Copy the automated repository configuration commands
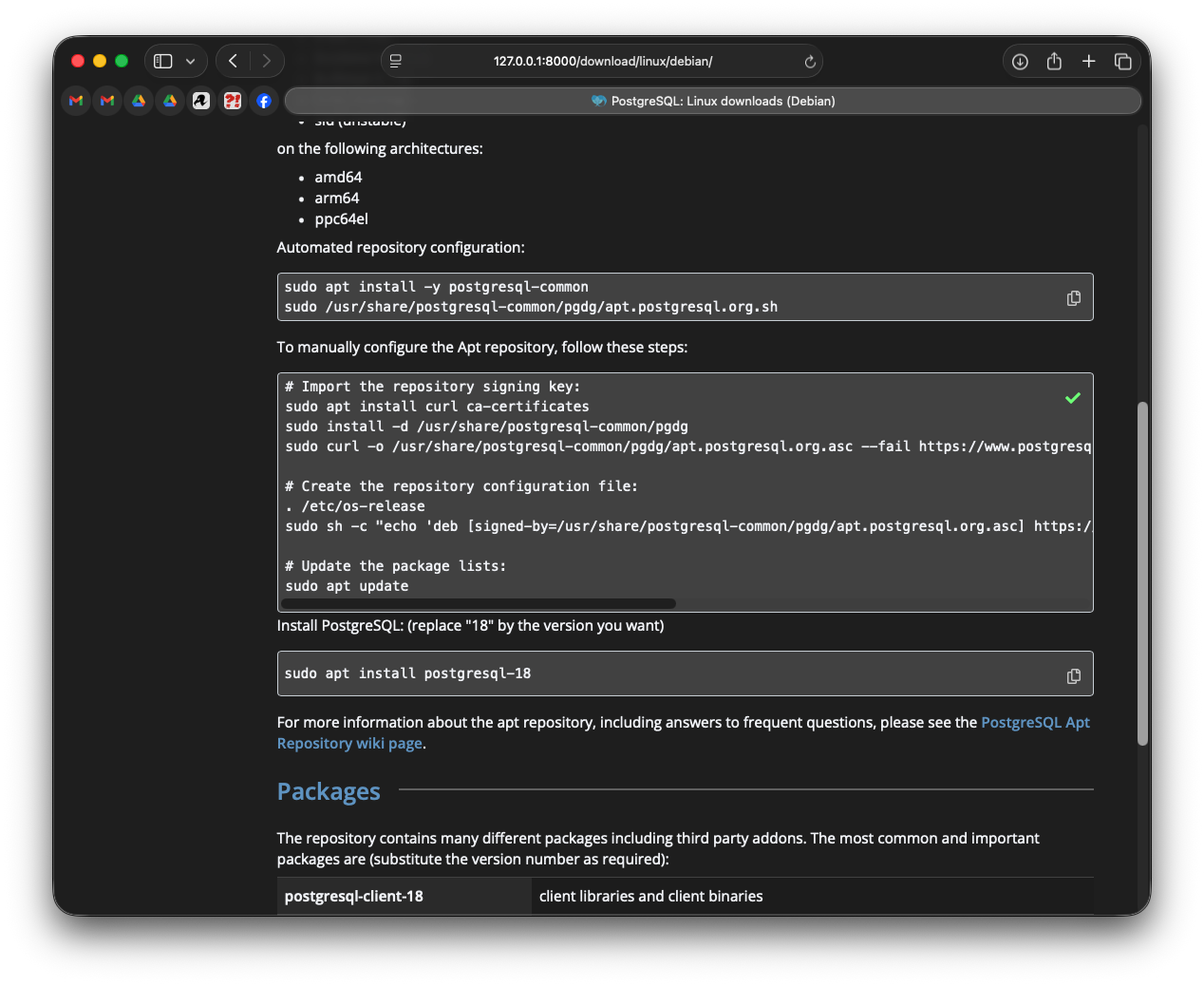The width and height of the screenshot is (1204, 986). (x=1073, y=298)
